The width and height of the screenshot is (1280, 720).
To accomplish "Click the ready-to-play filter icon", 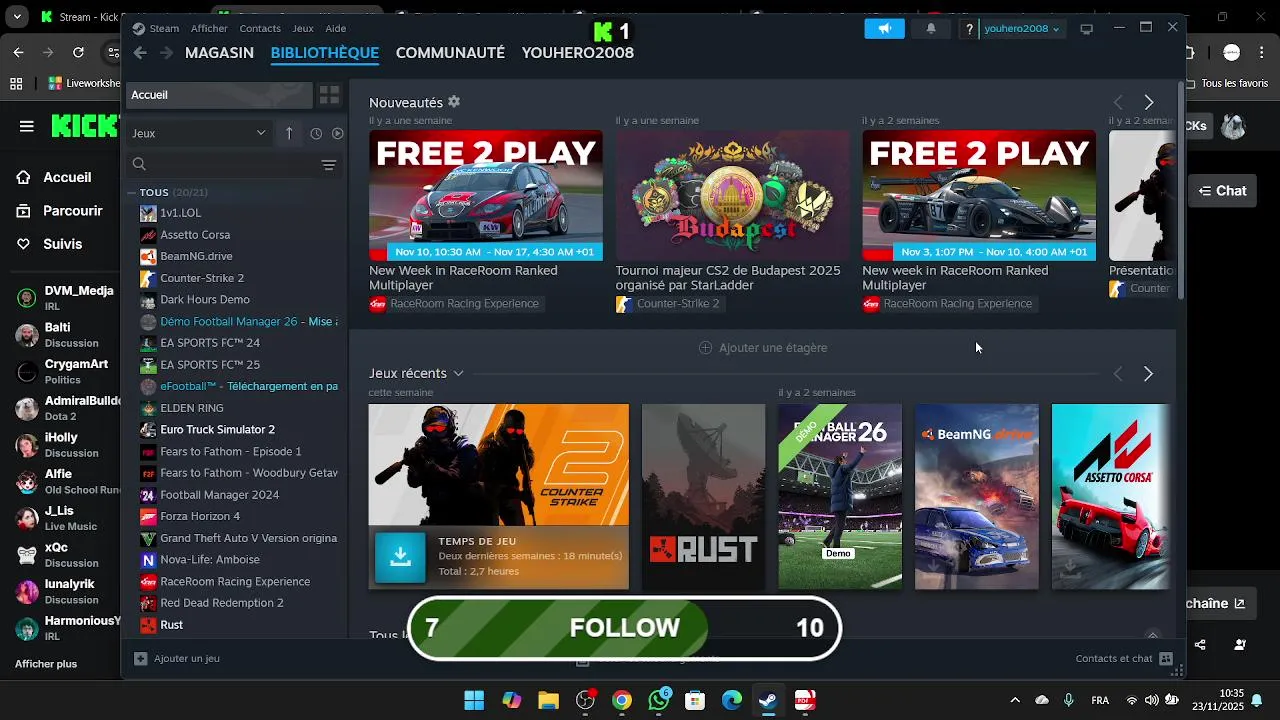I will pyautogui.click(x=338, y=133).
